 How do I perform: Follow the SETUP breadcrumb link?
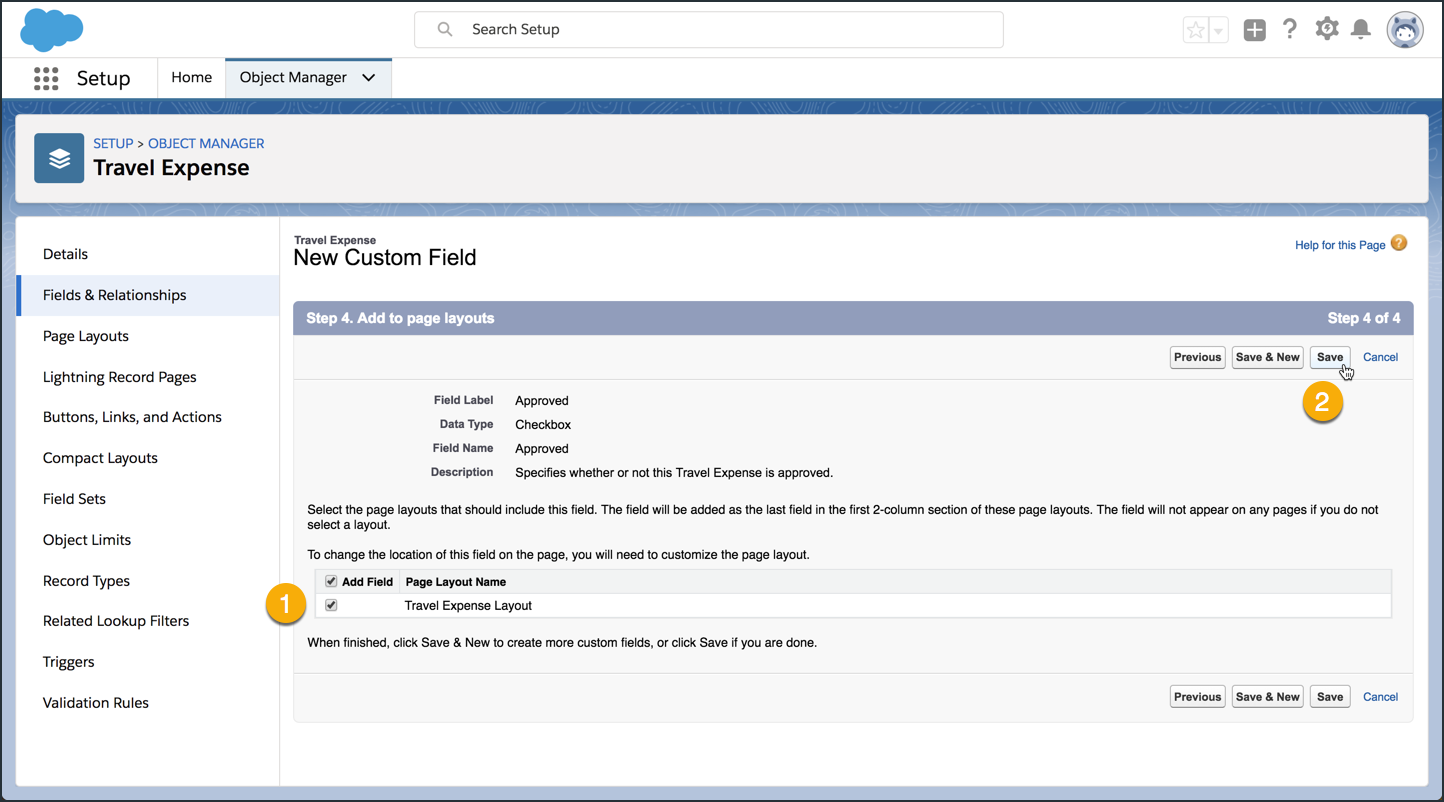[x=113, y=143]
